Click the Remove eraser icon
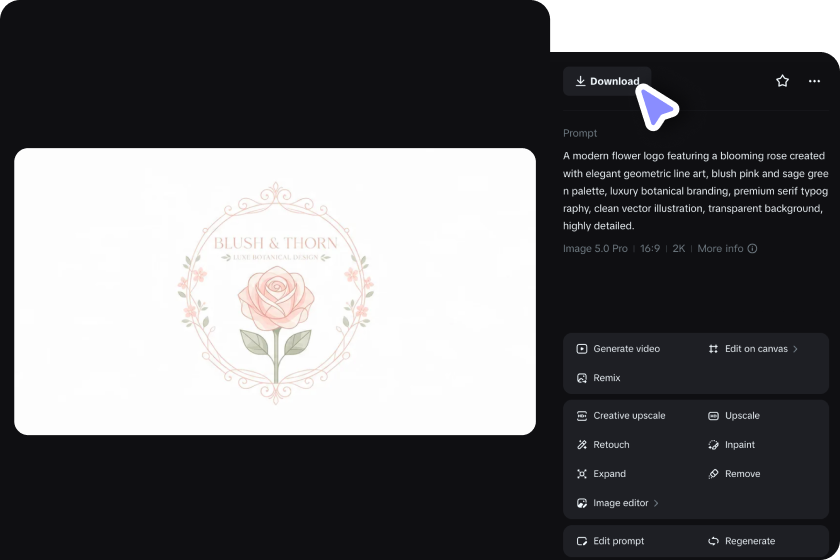 713,474
